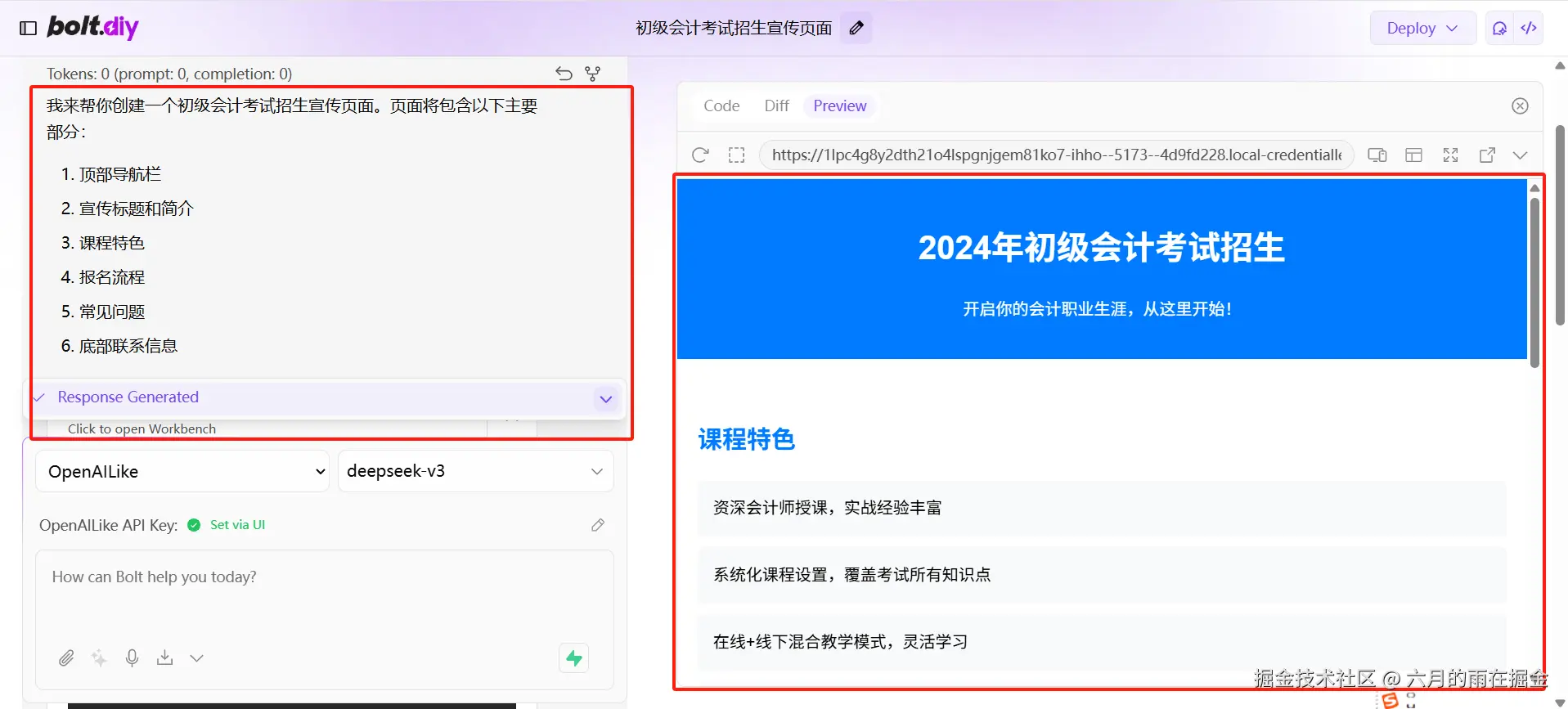The width and height of the screenshot is (1568, 709).
Task: Switch to the Code tab
Action: (721, 105)
